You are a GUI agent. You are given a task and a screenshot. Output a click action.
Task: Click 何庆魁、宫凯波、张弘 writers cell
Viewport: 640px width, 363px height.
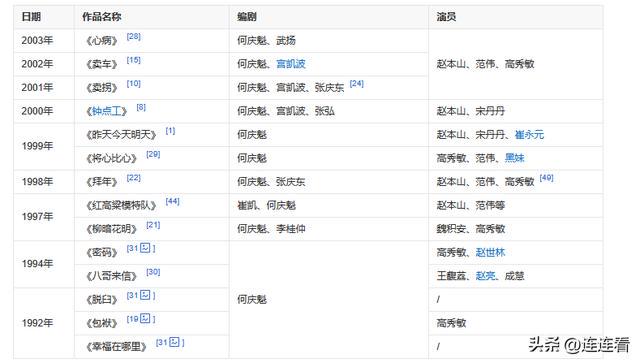click(x=329, y=111)
